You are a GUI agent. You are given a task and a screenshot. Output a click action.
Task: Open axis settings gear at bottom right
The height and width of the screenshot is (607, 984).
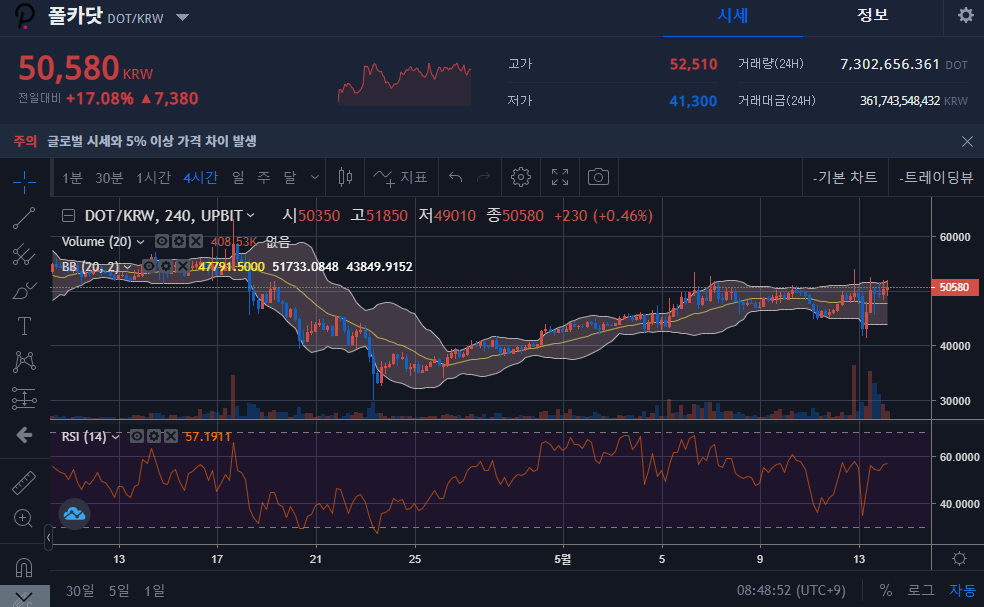click(959, 558)
